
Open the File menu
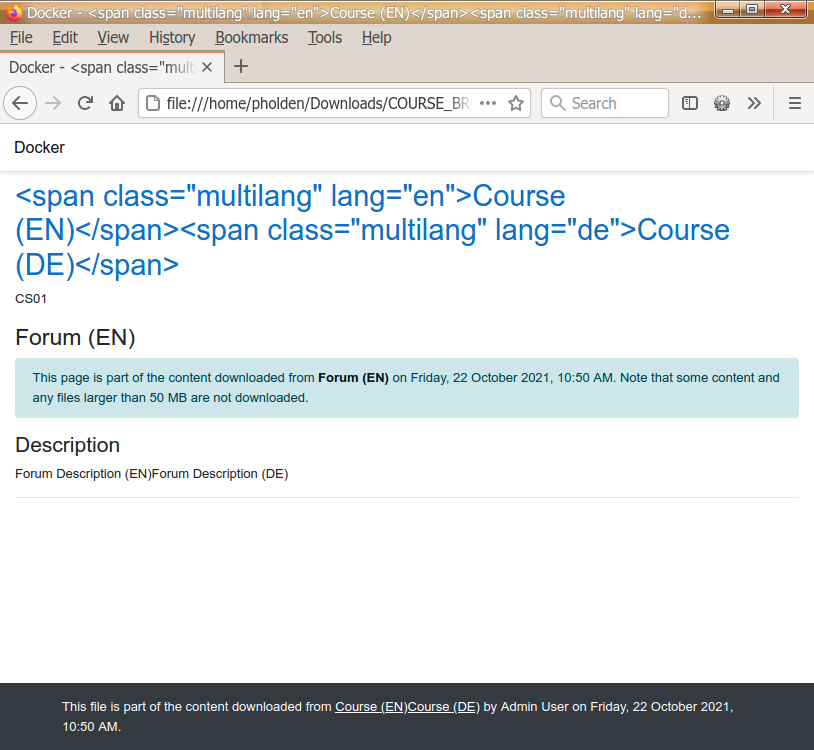pos(21,37)
